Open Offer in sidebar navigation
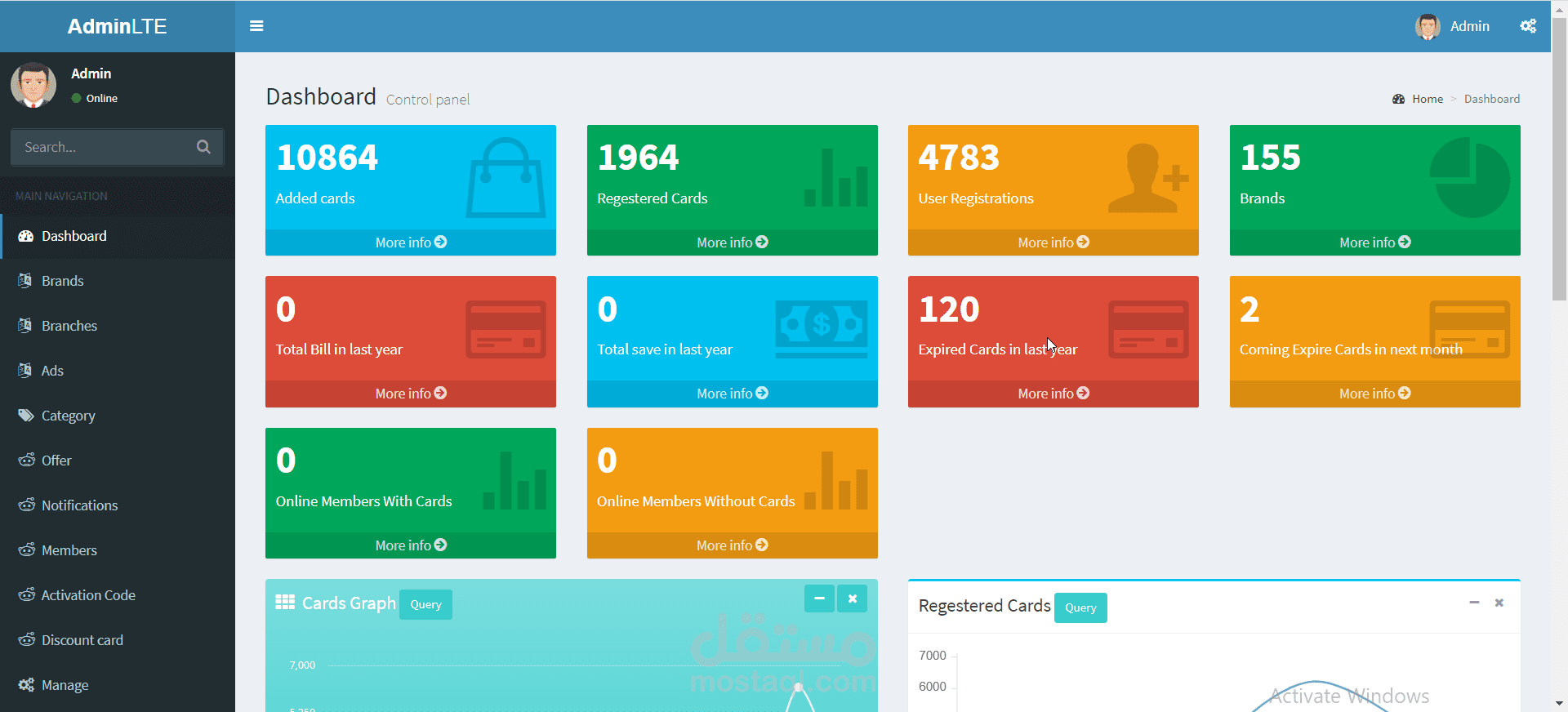 pyautogui.click(x=118, y=461)
